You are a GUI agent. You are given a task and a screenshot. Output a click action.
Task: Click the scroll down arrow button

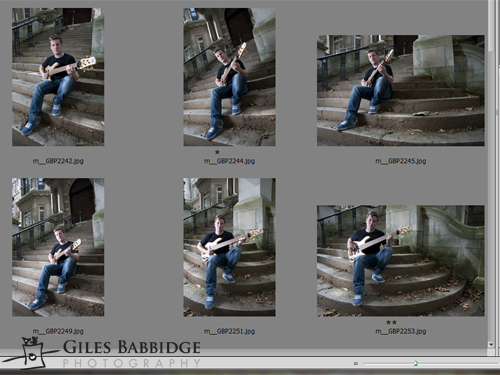coord(491,344)
